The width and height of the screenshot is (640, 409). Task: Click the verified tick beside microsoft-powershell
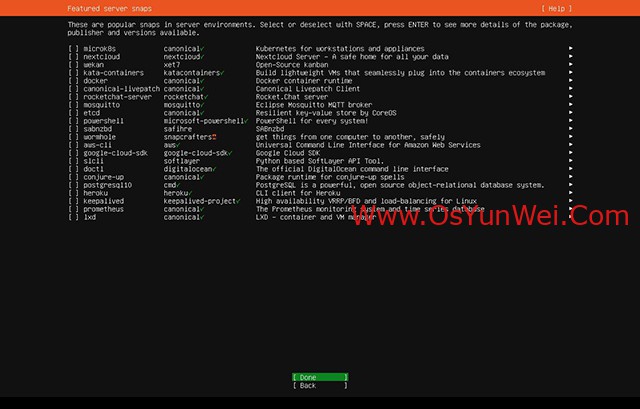246,121
